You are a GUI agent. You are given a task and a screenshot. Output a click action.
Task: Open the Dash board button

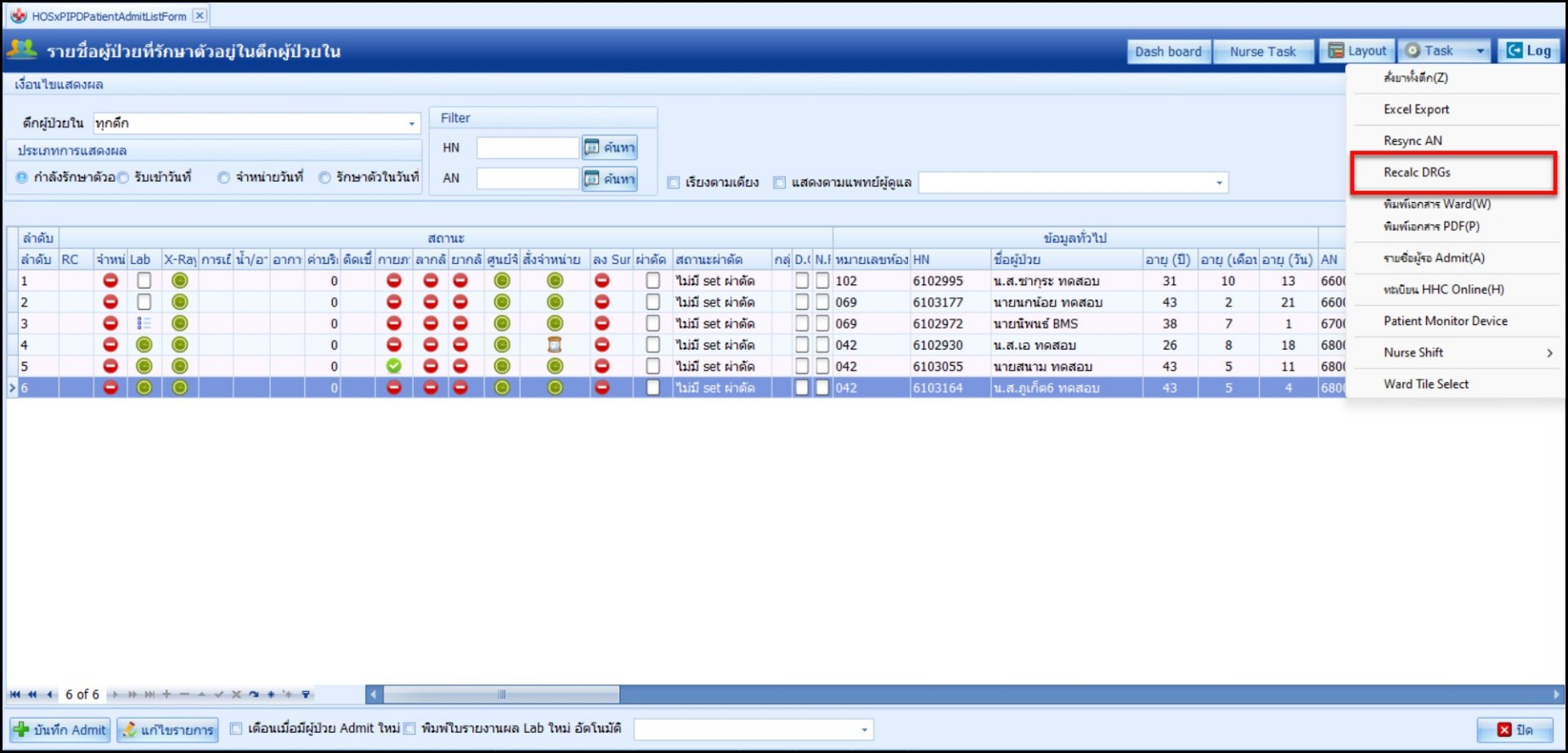click(1168, 52)
